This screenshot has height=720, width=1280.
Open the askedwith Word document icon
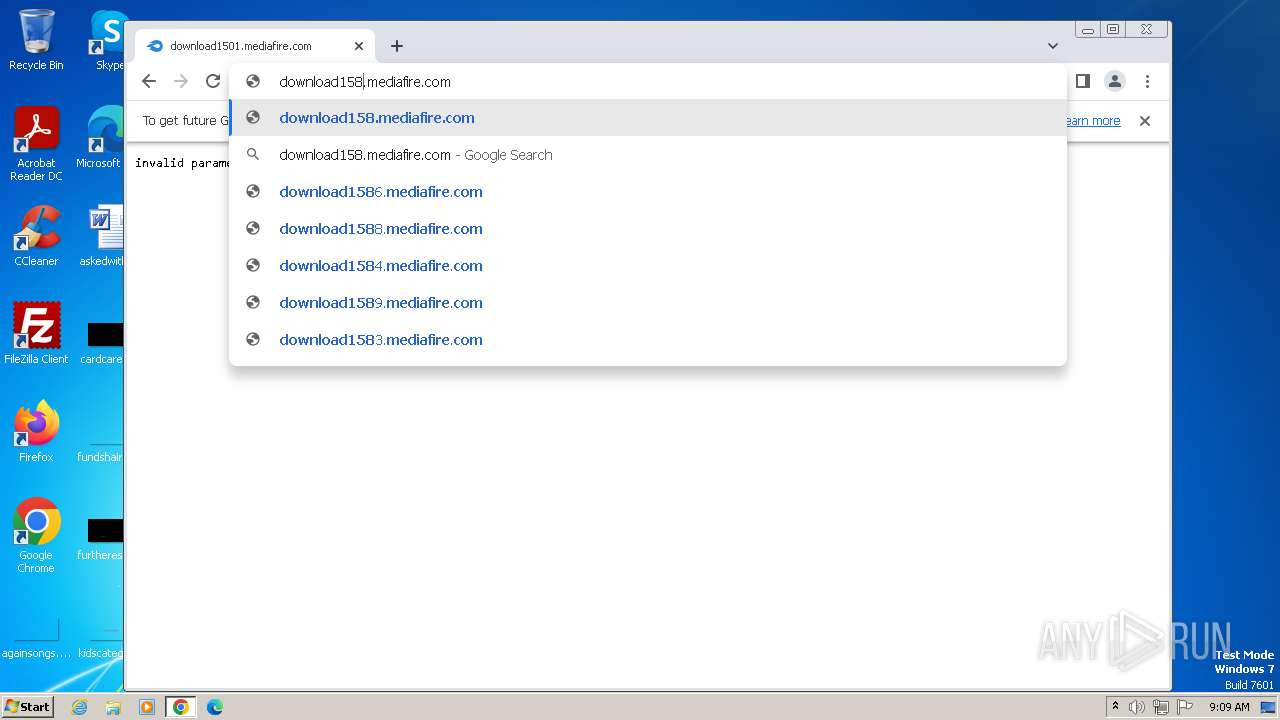102,236
